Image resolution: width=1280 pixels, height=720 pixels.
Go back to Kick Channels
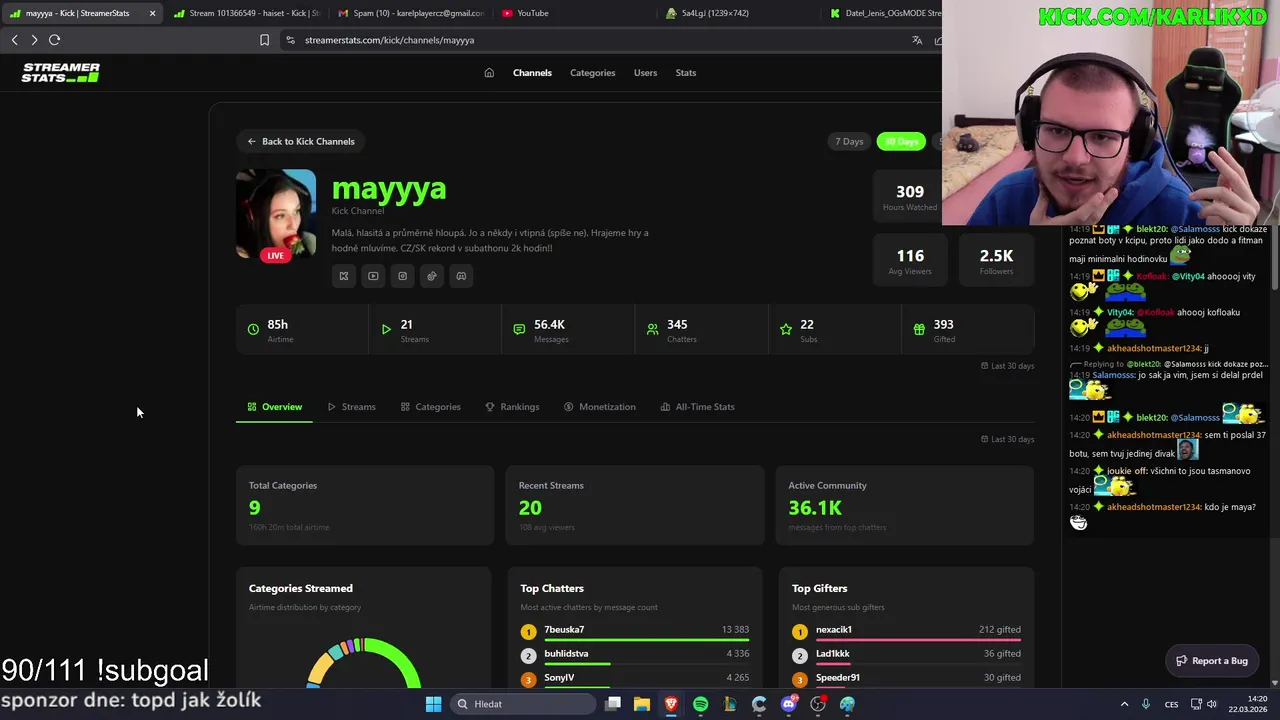[x=301, y=141]
